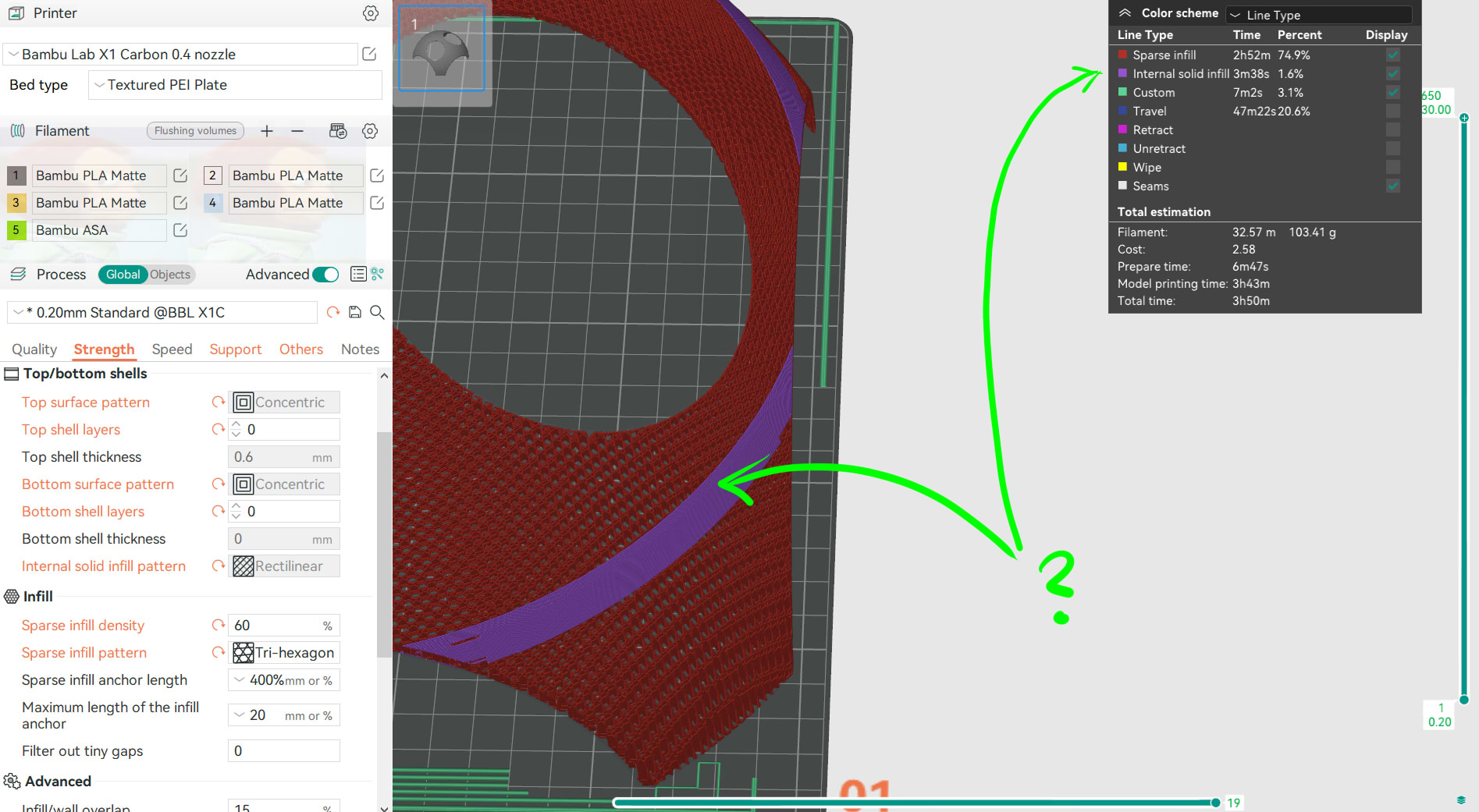The height and width of the screenshot is (812, 1479).
Task: Select filament 5 Bambu ASA
Action: [x=100, y=230]
